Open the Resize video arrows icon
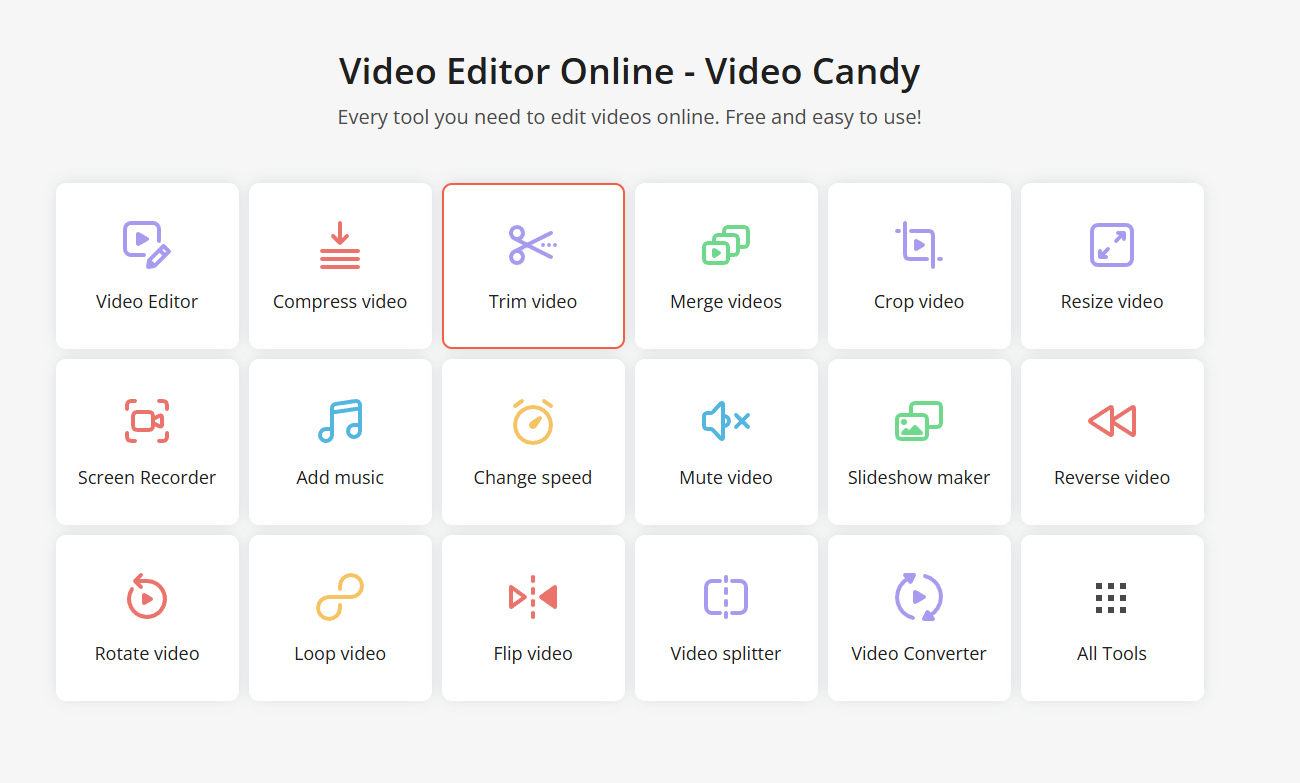 [x=1112, y=243]
